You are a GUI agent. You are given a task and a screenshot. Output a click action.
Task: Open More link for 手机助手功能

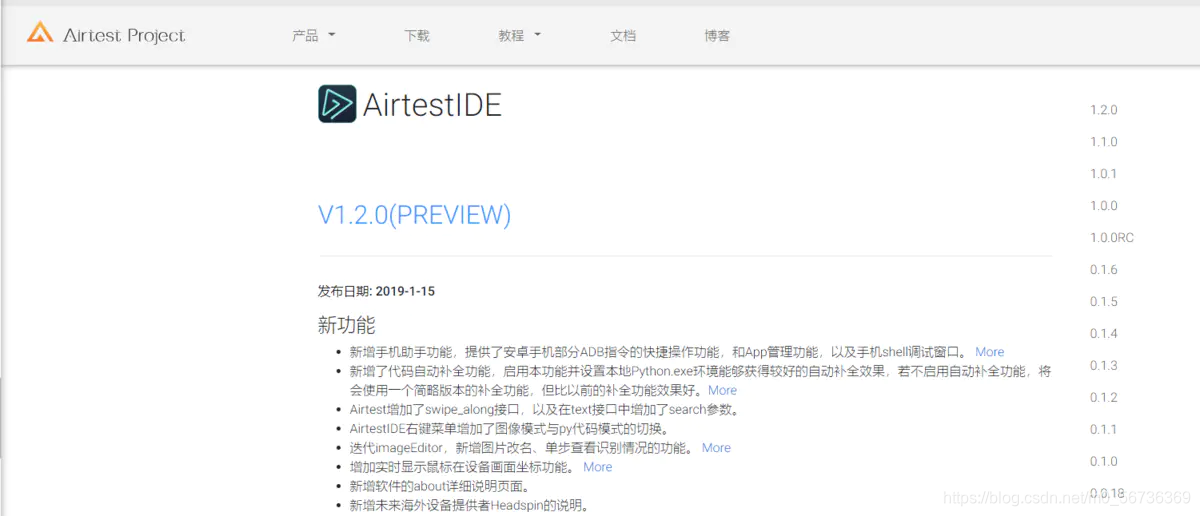(989, 352)
